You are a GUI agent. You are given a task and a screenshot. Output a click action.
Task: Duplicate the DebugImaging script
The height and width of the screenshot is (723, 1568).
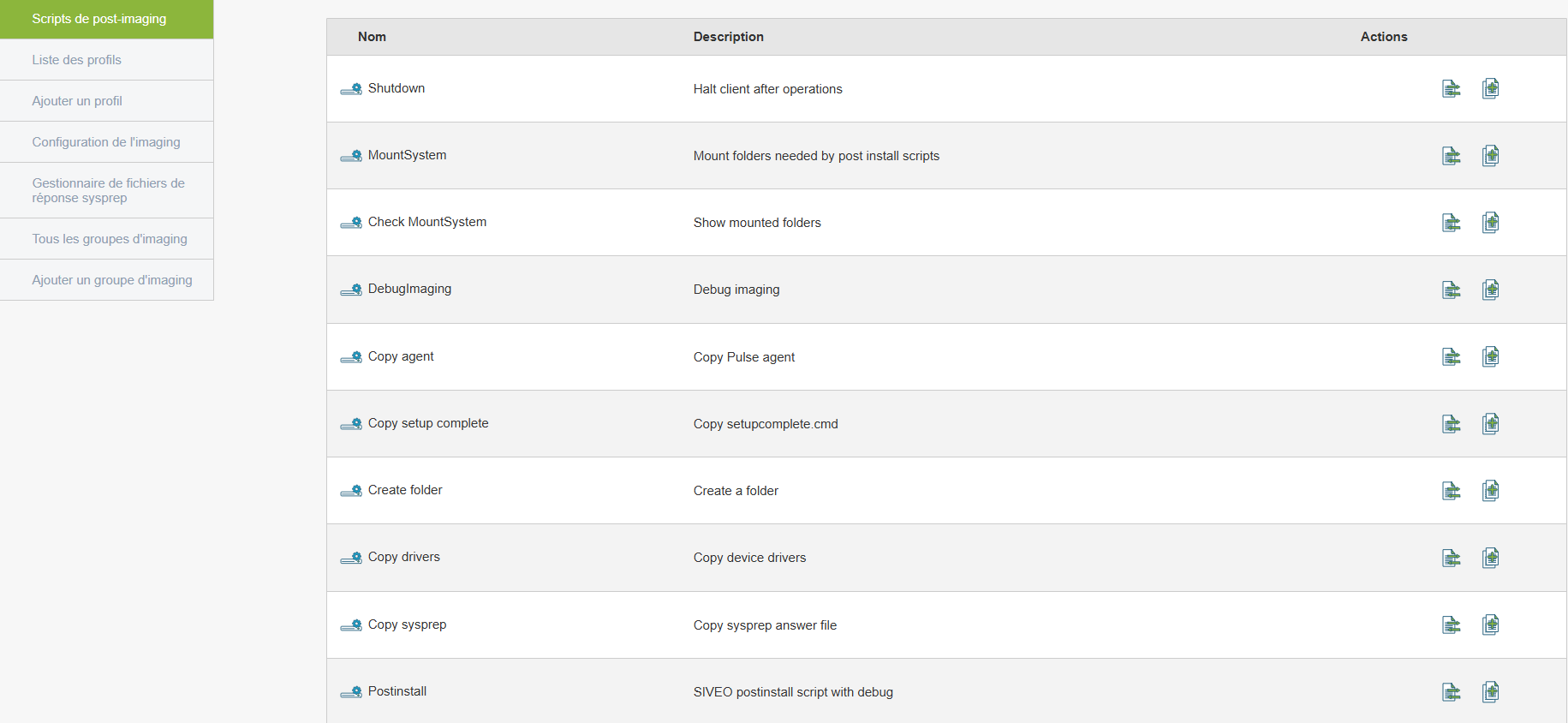(1490, 289)
